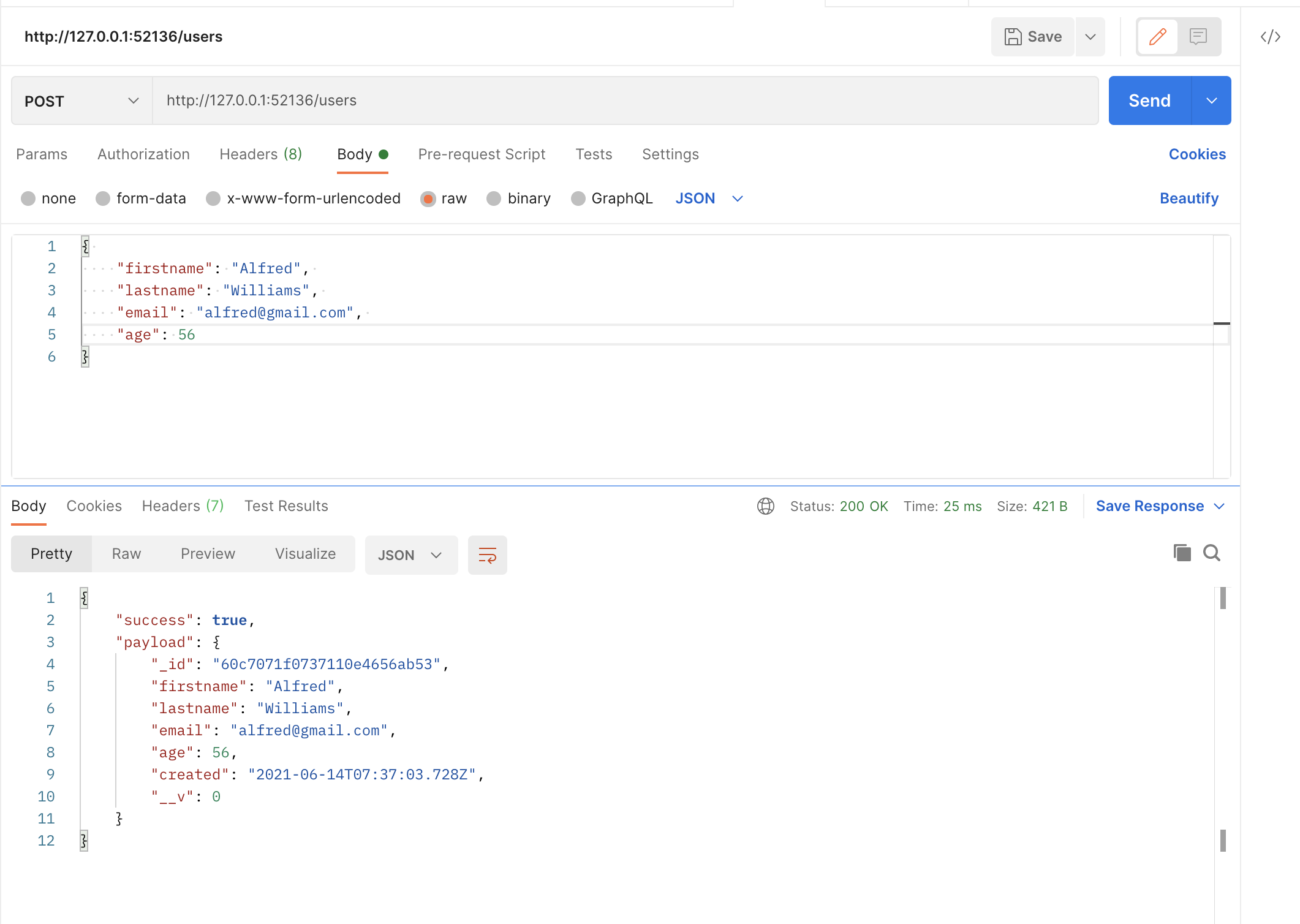Select GraphQL body type
Screen dimensions: 1300x924
pyautogui.click(x=611, y=199)
